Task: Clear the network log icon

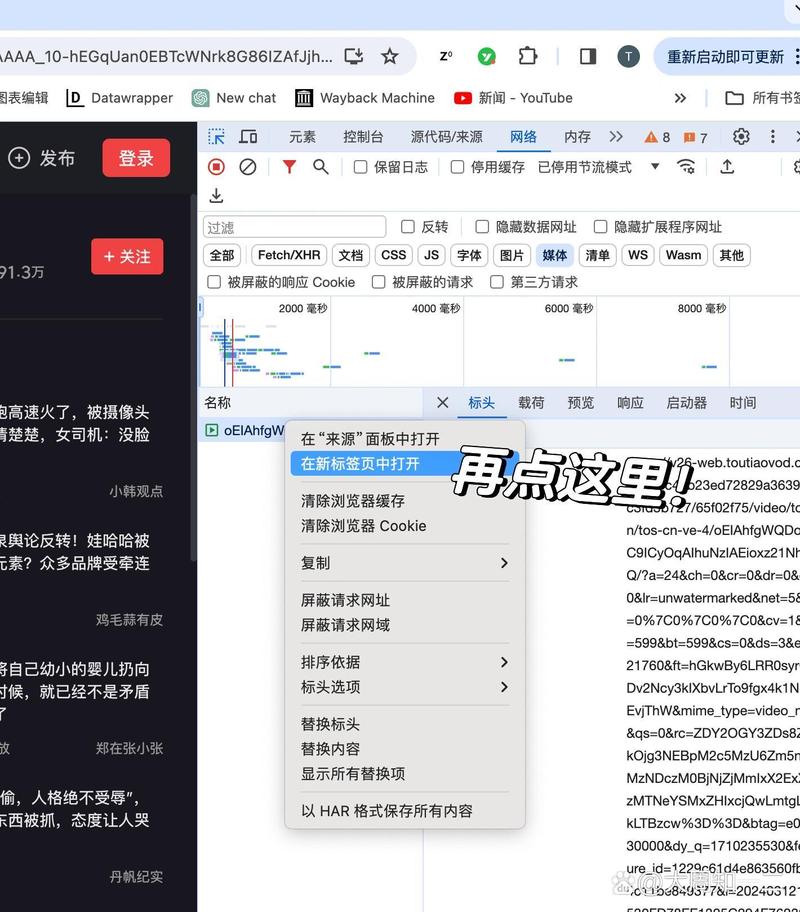Action: 248,168
